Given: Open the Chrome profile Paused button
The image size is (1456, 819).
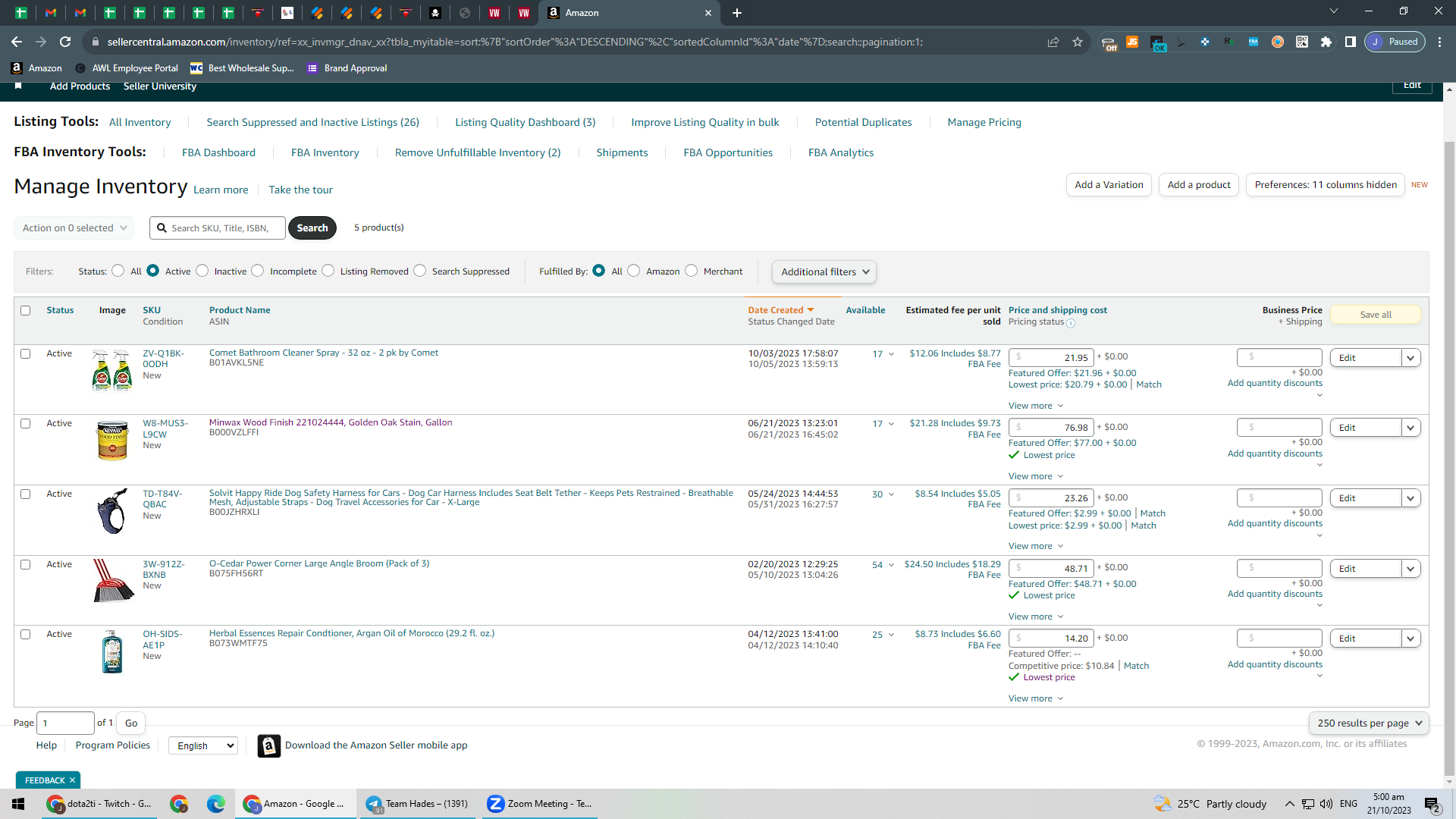Looking at the screenshot, I should (1395, 42).
